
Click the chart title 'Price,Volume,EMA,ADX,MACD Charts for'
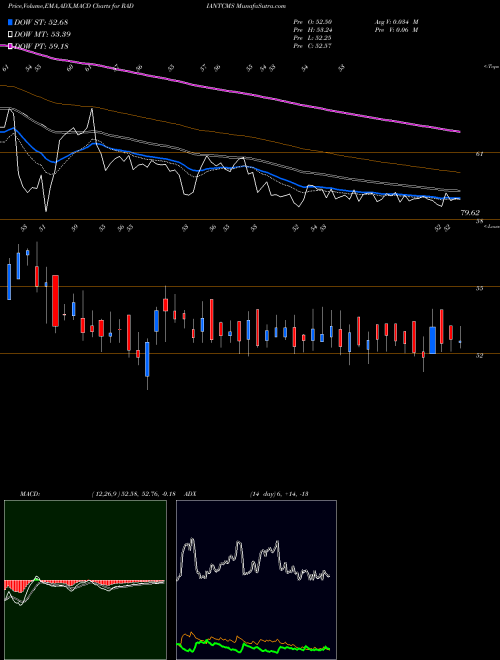pyautogui.click(x=66, y=6)
